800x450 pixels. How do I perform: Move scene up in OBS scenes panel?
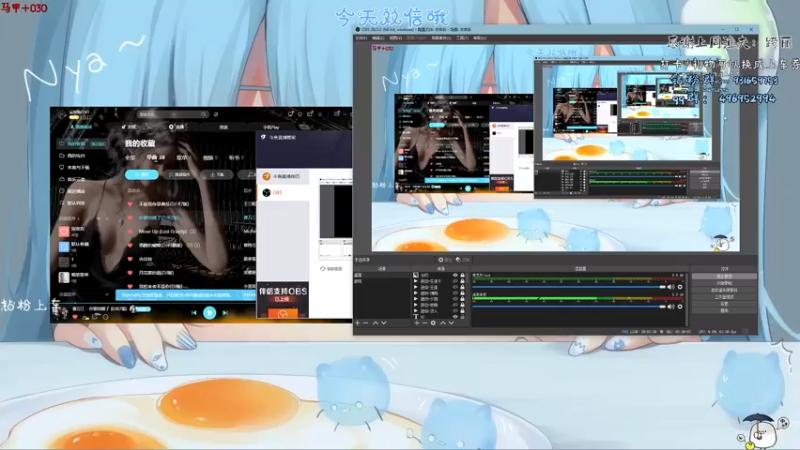(376, 323)
